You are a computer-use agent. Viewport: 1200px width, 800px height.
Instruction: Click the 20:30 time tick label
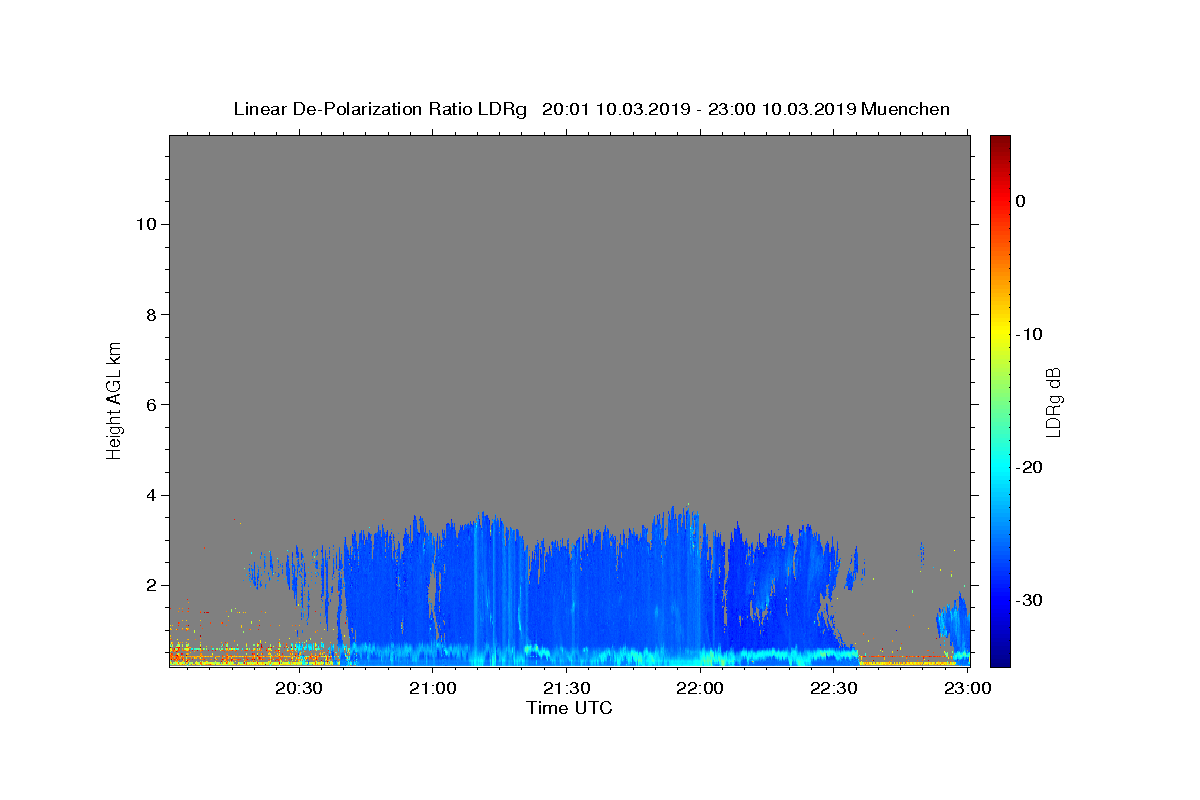tap(298, 688)
